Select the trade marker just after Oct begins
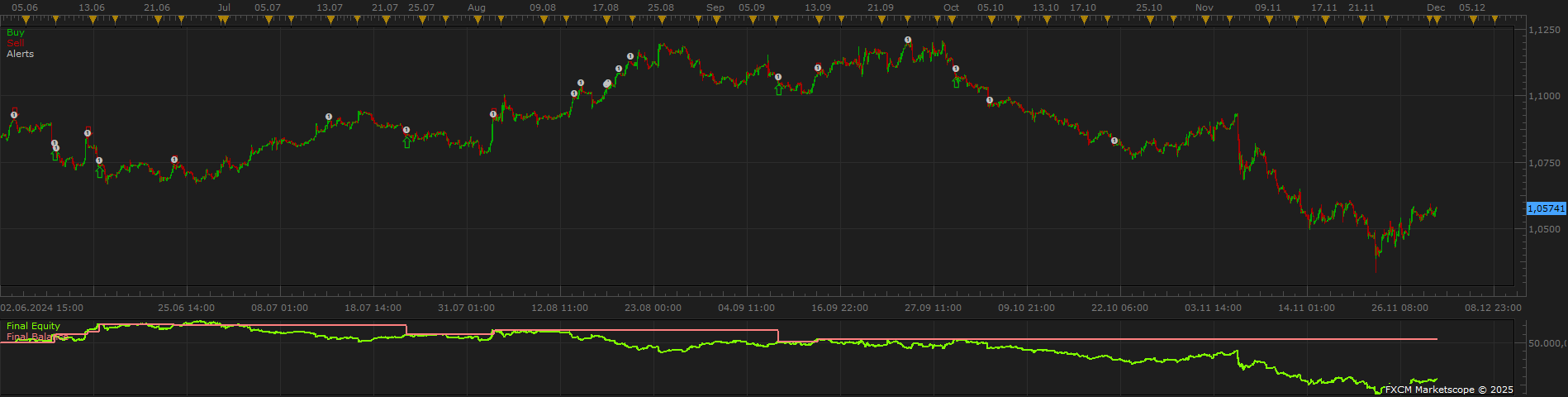Viewport: 1568px width, 397px height. (956, 69)
